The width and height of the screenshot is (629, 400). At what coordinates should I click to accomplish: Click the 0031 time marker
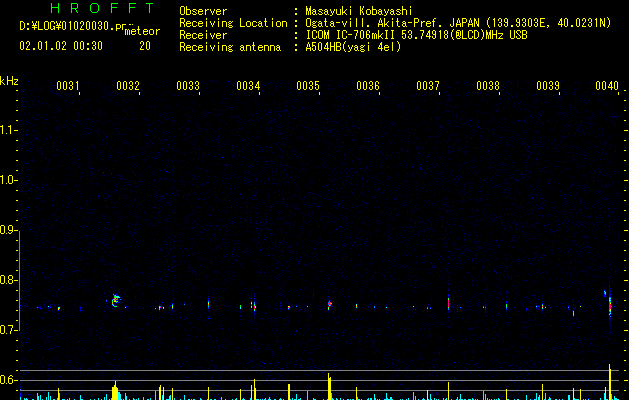(x=68, y=86)
